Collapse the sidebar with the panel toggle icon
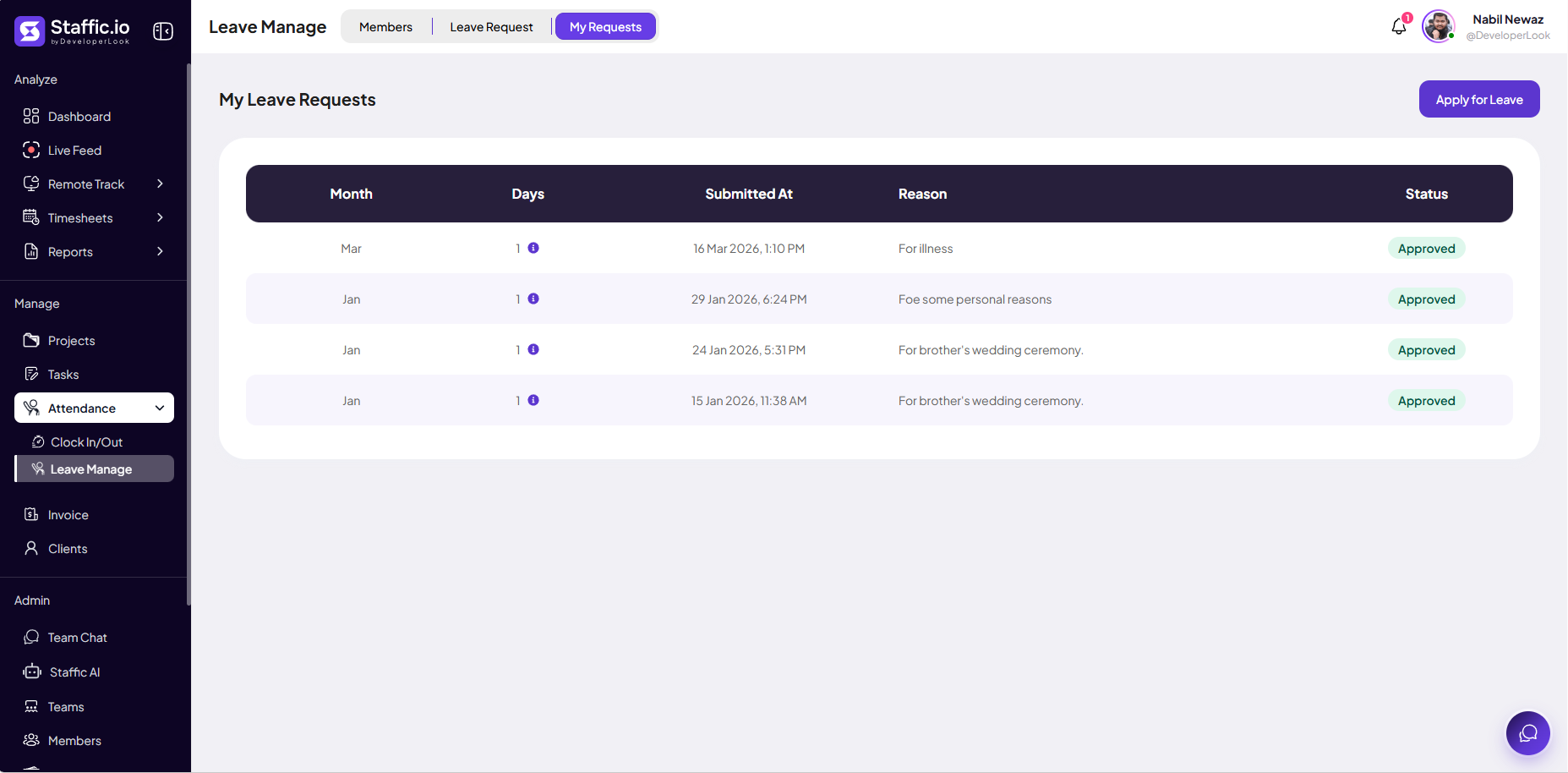 [x=163, y=31]
